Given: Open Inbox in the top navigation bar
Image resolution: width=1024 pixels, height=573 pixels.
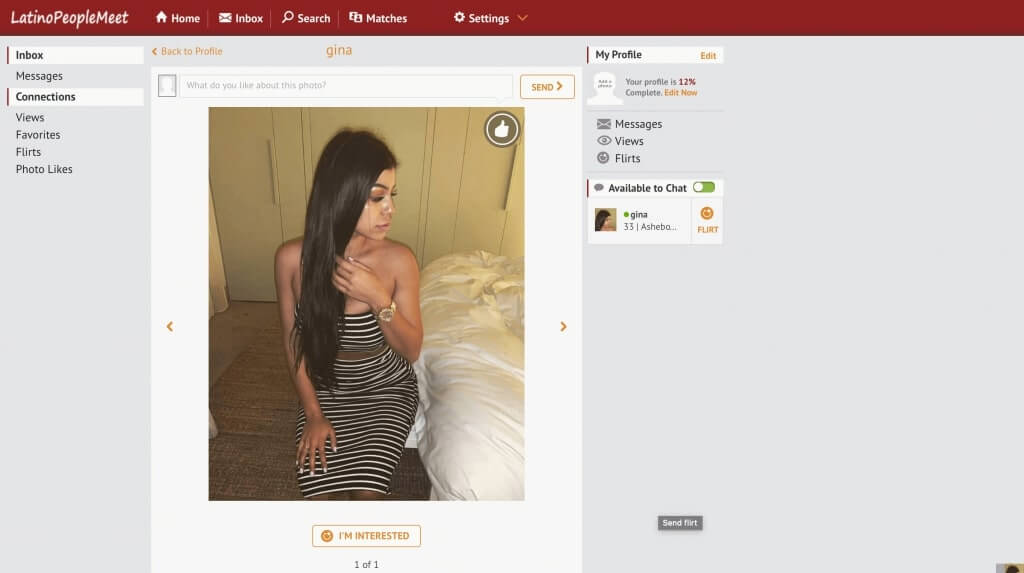Looking at the screenshot, I should click(240, 18).
